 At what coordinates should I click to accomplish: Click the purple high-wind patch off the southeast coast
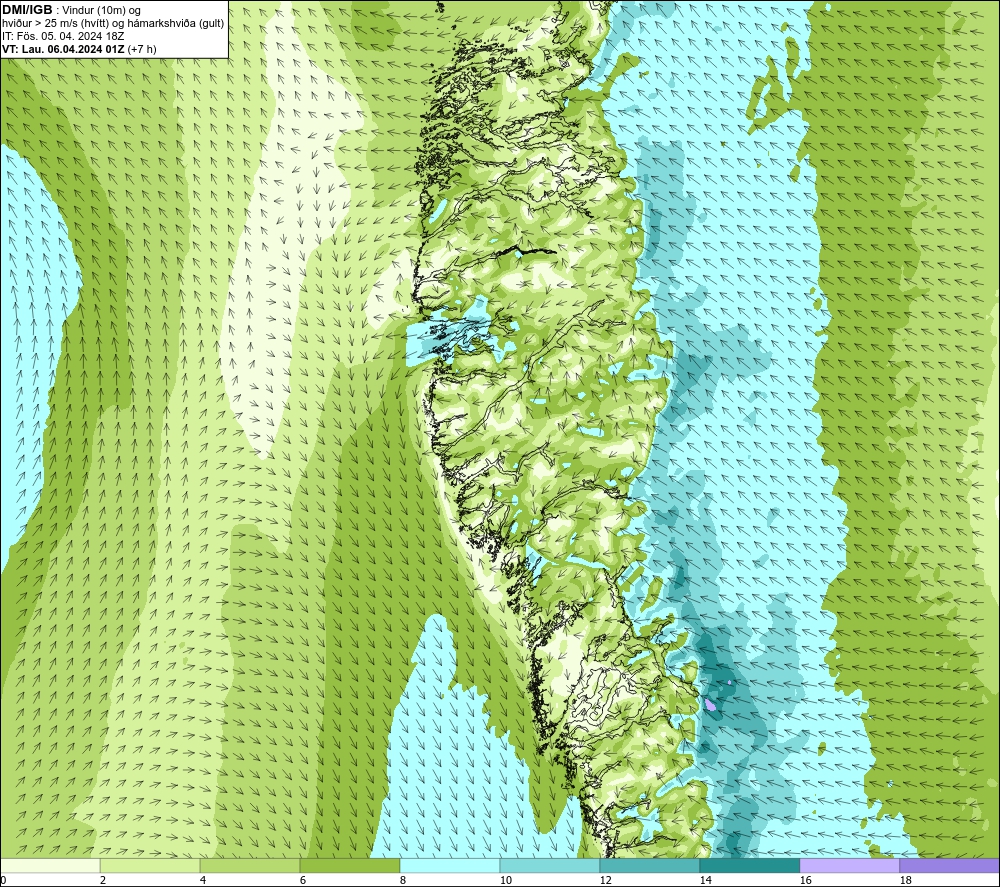pos(710,705)
